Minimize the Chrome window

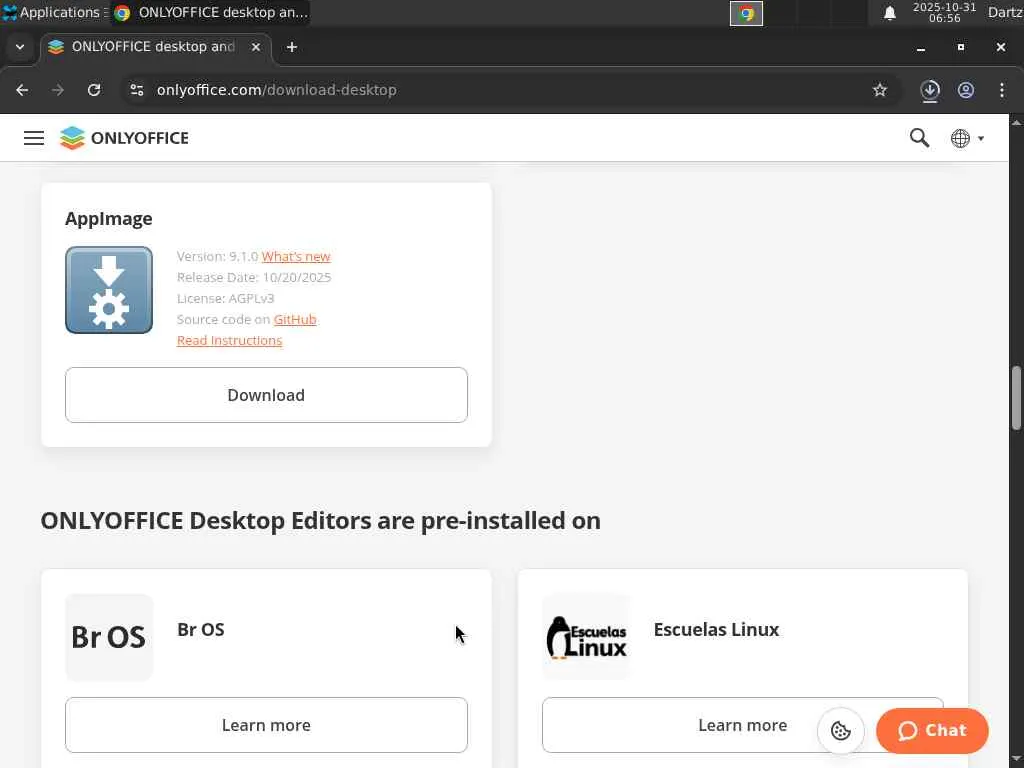[x=921, y=48]
